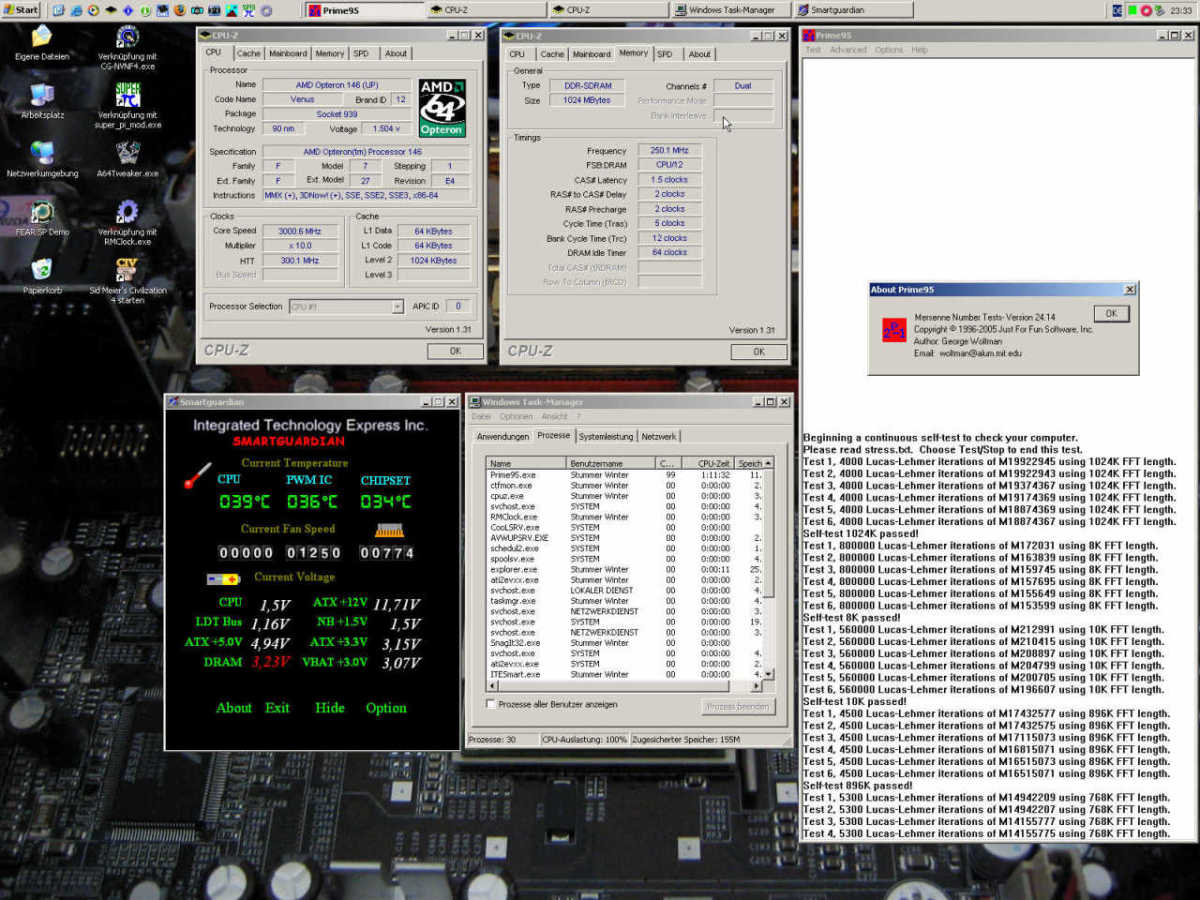The height and width of the screenshot is (900, 1200).
Task: Click OK in the CPU-Z processor window
Action: [x=455, y=351]
